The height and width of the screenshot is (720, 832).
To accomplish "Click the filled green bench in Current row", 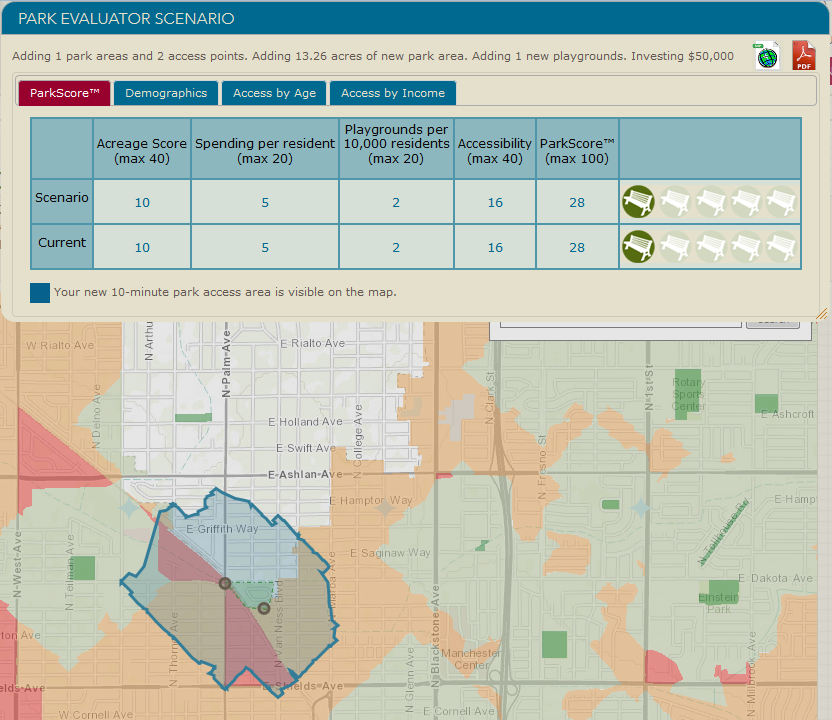I will [638, 247].
